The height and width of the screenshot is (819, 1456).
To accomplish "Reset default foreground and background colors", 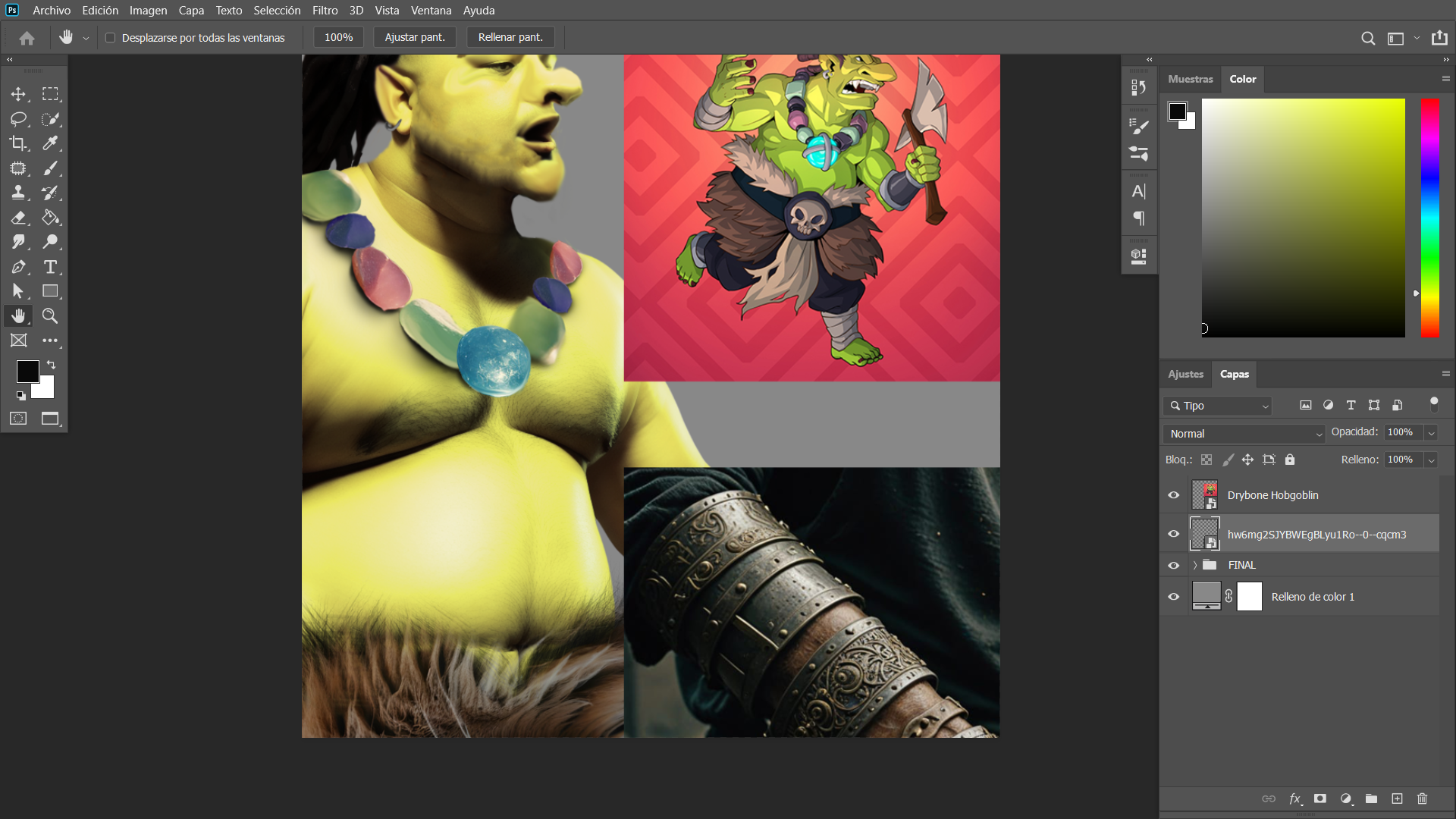I will [20, 395].
